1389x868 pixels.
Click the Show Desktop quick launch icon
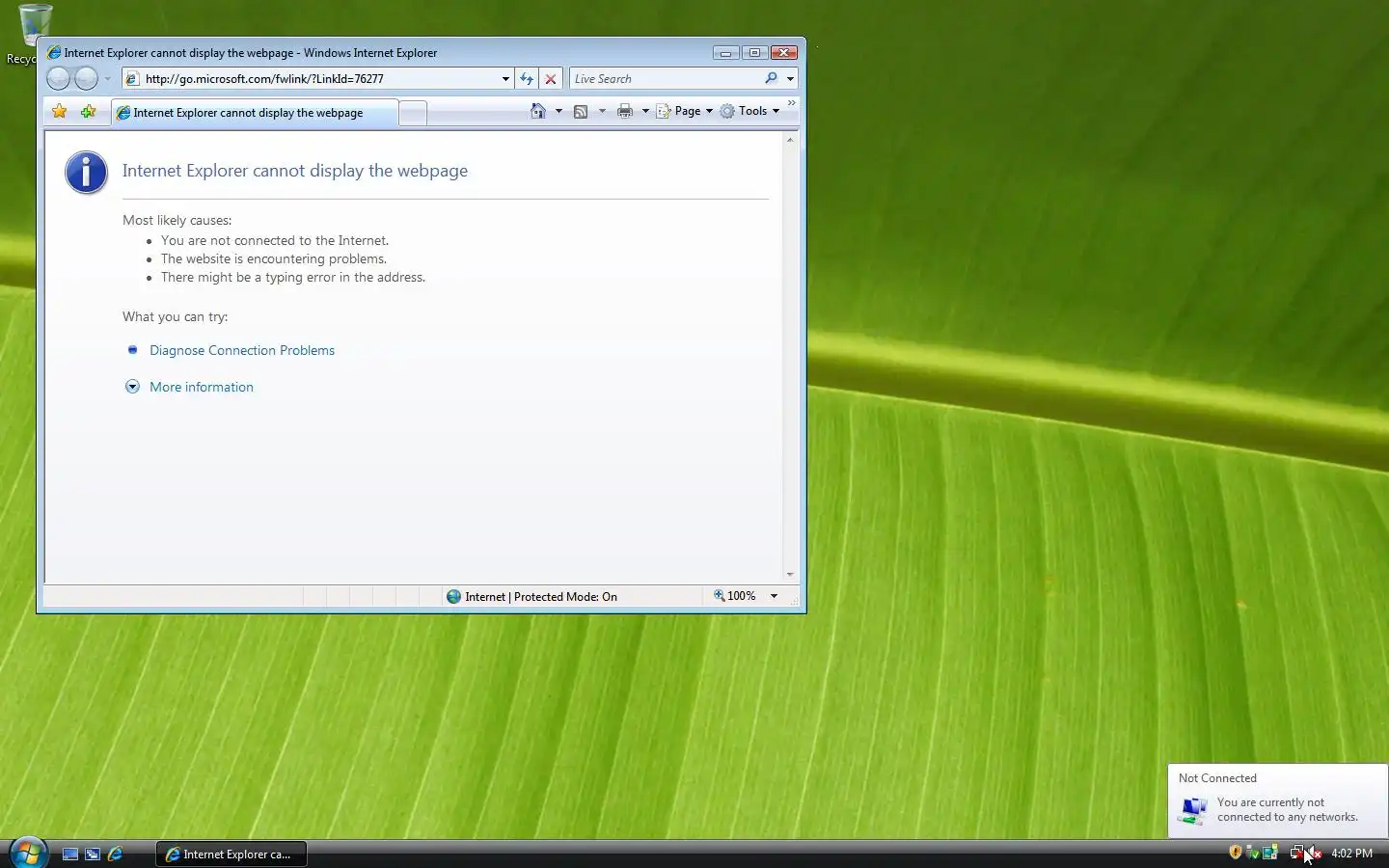[x=70, y=854]
